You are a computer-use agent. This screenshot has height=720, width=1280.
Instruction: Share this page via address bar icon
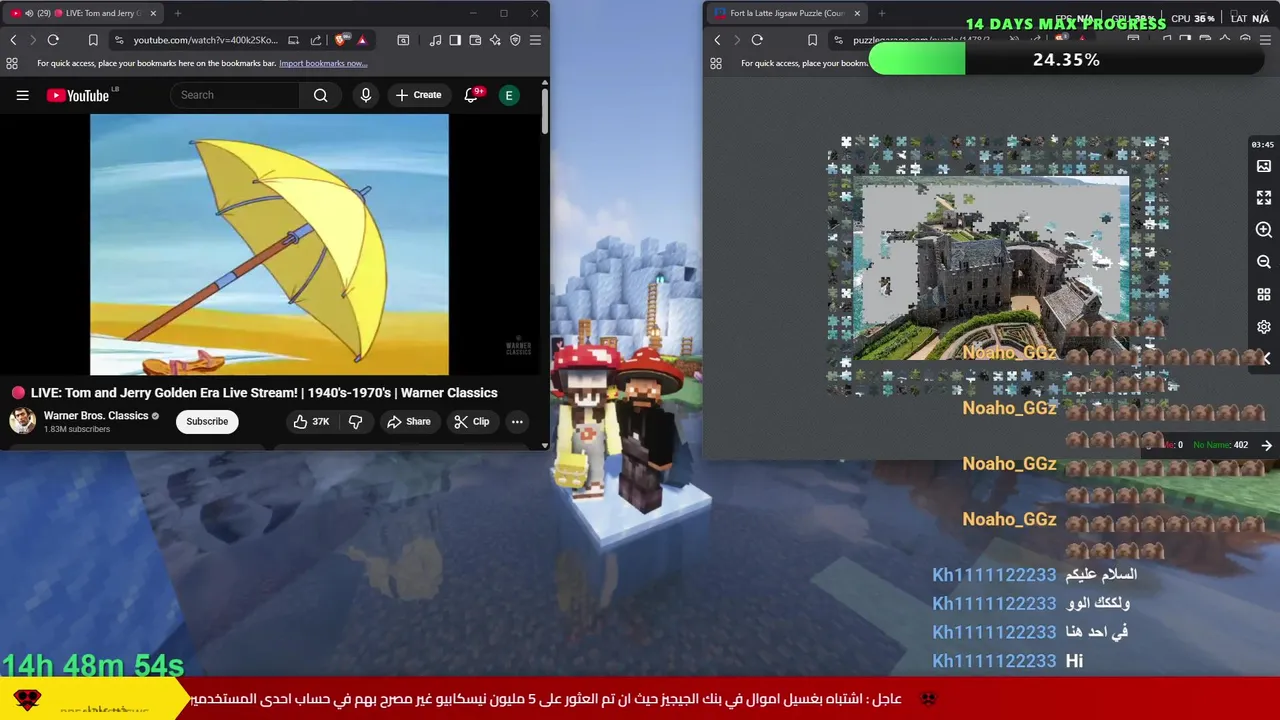(x=316, y=40)
